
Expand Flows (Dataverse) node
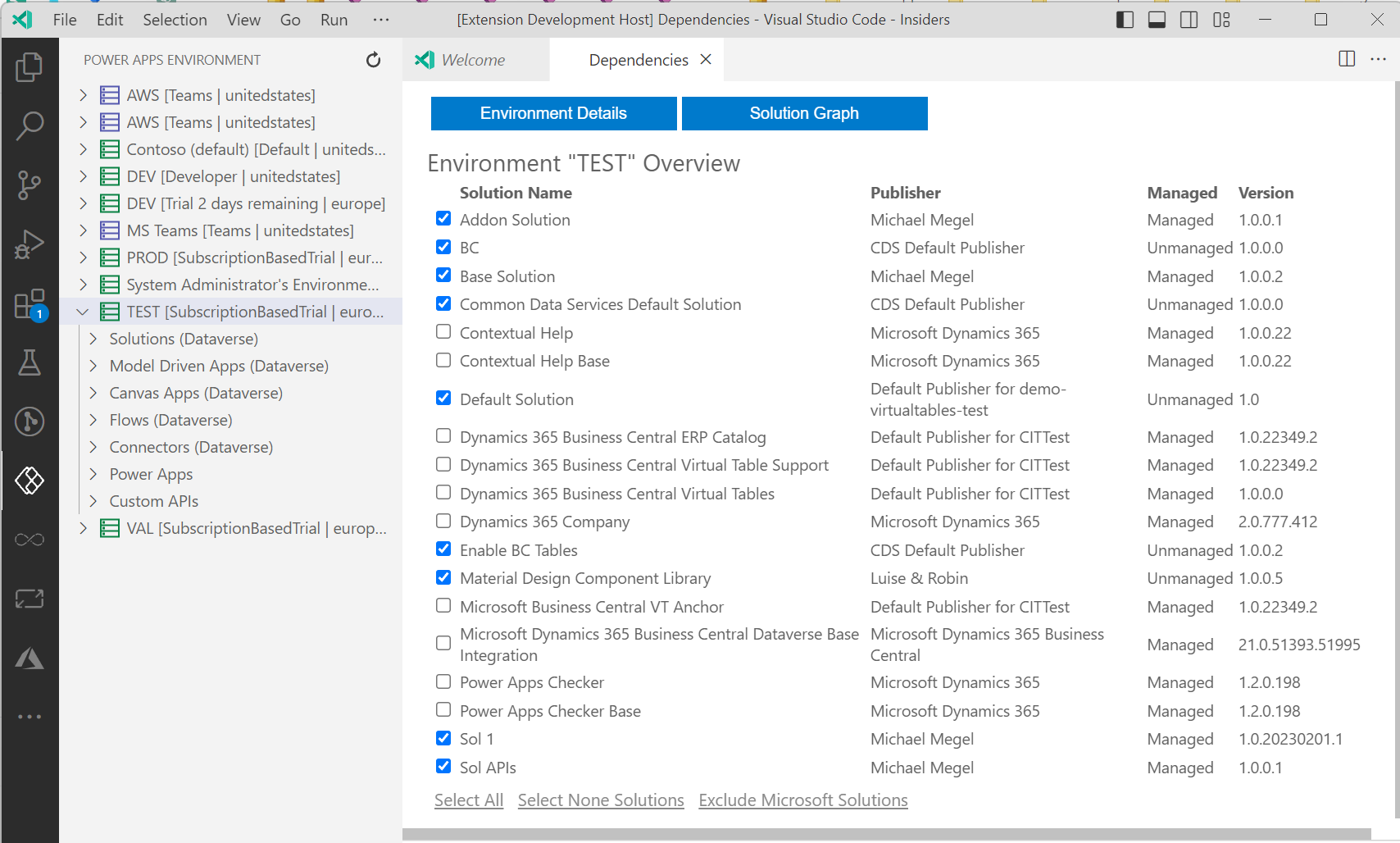pyautogui.click(x=93, y=420)
